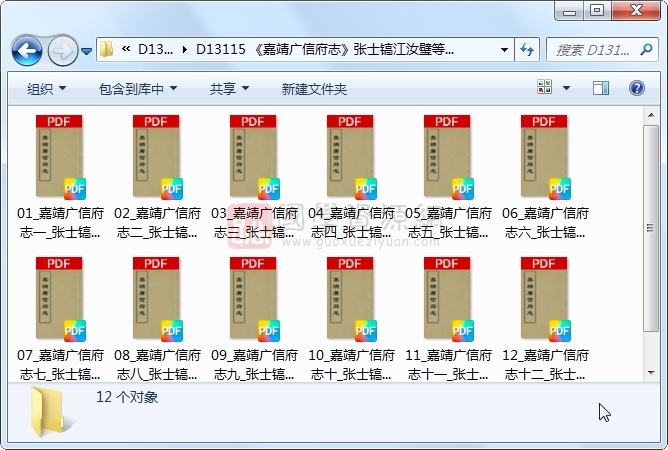Select file name 08_嘉靖广信府志八_张士镐...
Viewport: 668px width, 450px height.
(x=158, y=365)
